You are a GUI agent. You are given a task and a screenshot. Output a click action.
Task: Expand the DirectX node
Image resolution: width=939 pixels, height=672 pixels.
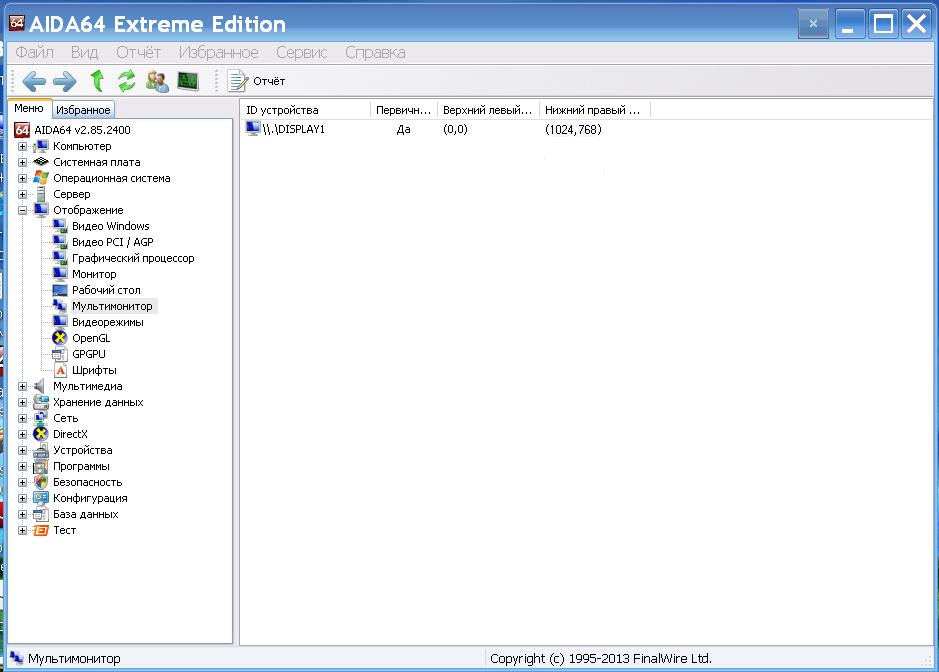(22, 434)
